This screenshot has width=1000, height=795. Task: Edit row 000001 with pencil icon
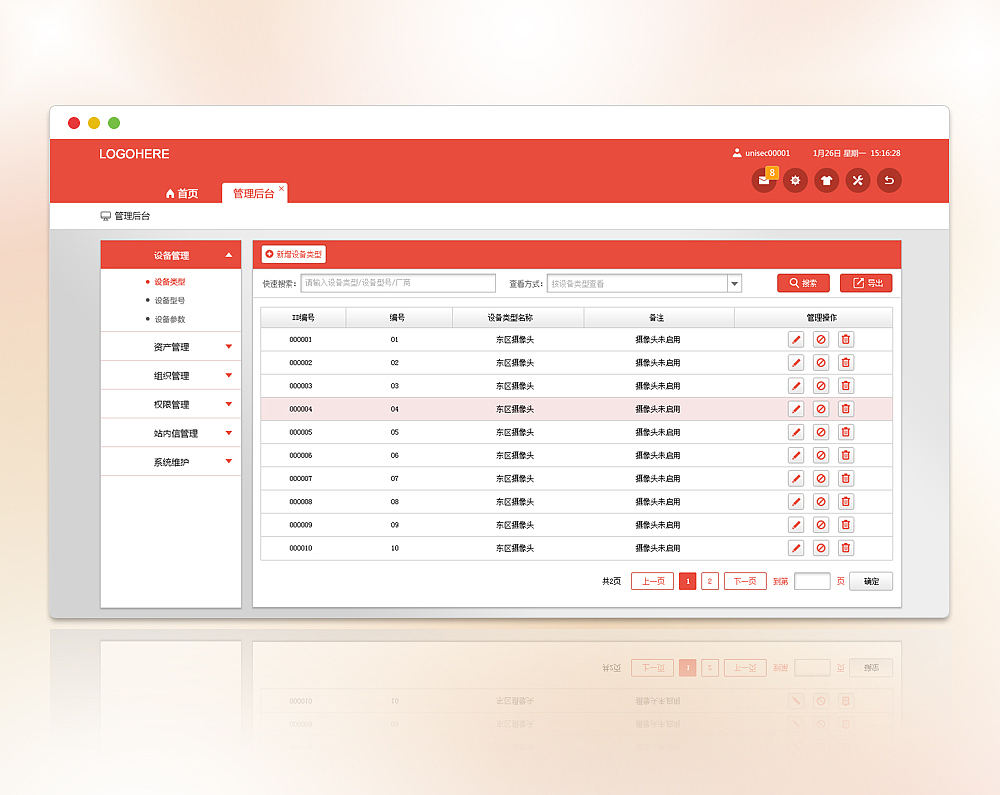tap(796, 339)
